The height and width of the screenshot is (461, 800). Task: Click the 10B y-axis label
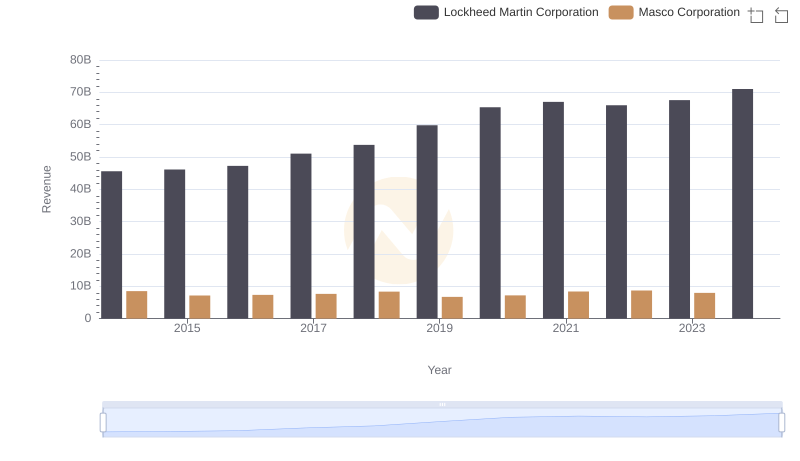tap(81, 286)
